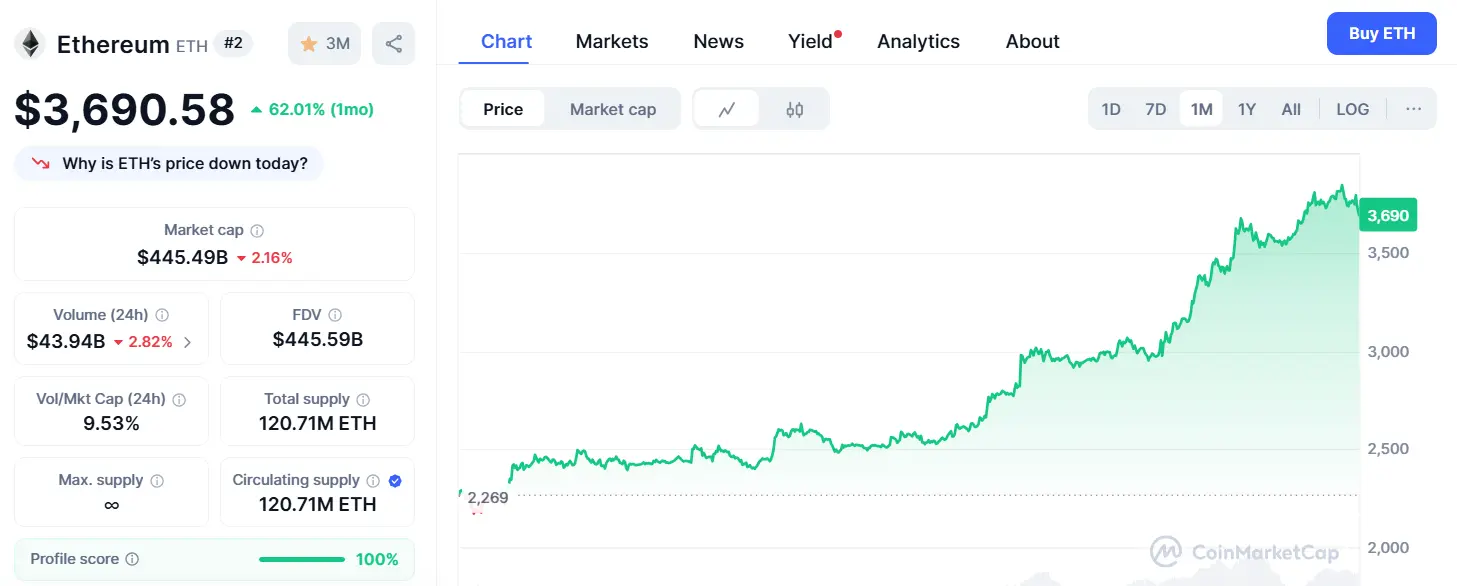Expand Volume (24h) details chevron

(187, 342)
